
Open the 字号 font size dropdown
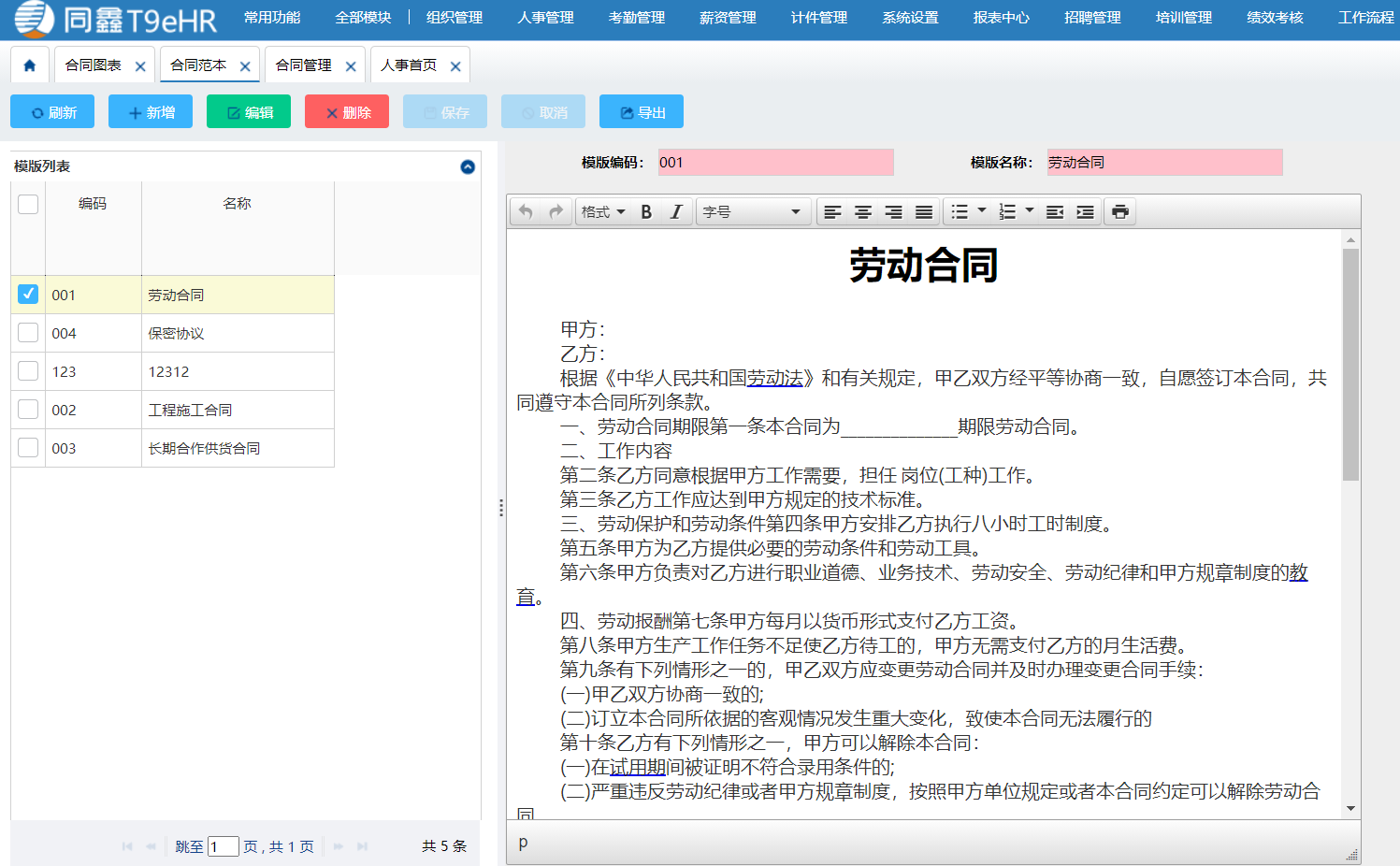tap(753, 211)
